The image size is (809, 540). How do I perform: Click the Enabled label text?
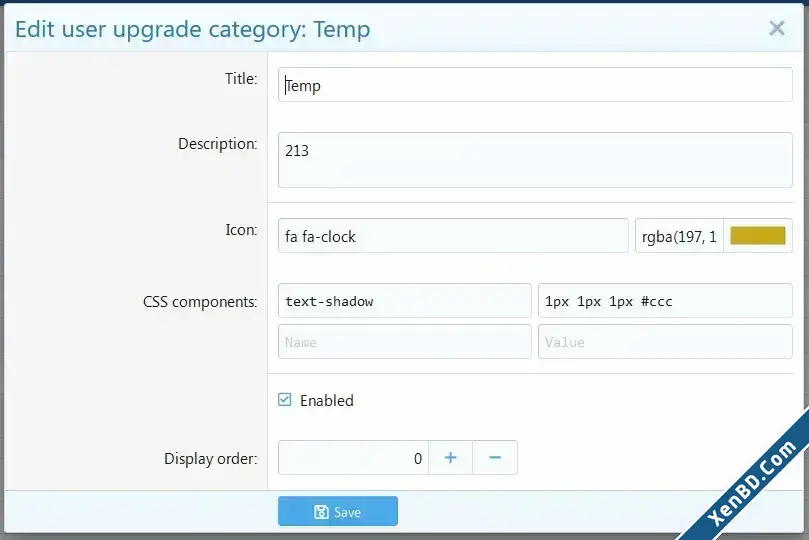pyautogui.click(x=327, y=401)
